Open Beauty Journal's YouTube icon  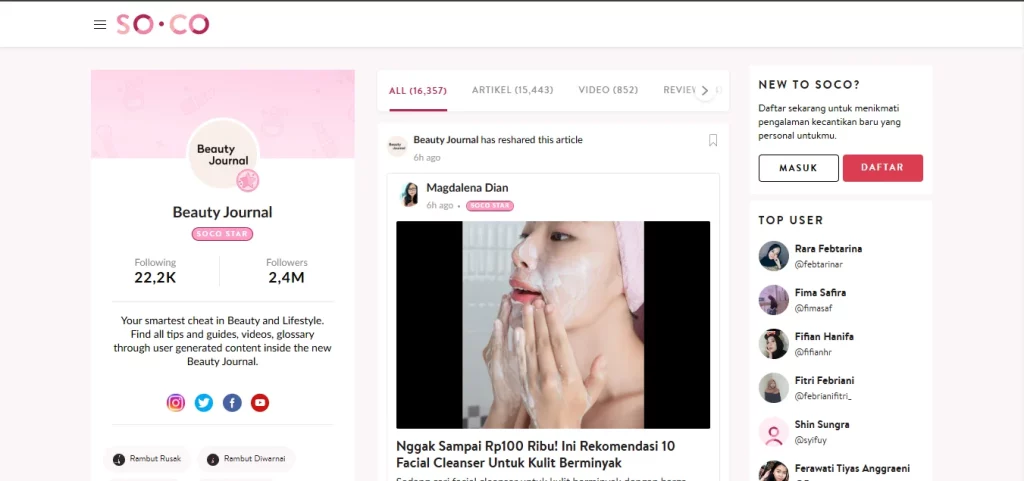pos(260,403)
